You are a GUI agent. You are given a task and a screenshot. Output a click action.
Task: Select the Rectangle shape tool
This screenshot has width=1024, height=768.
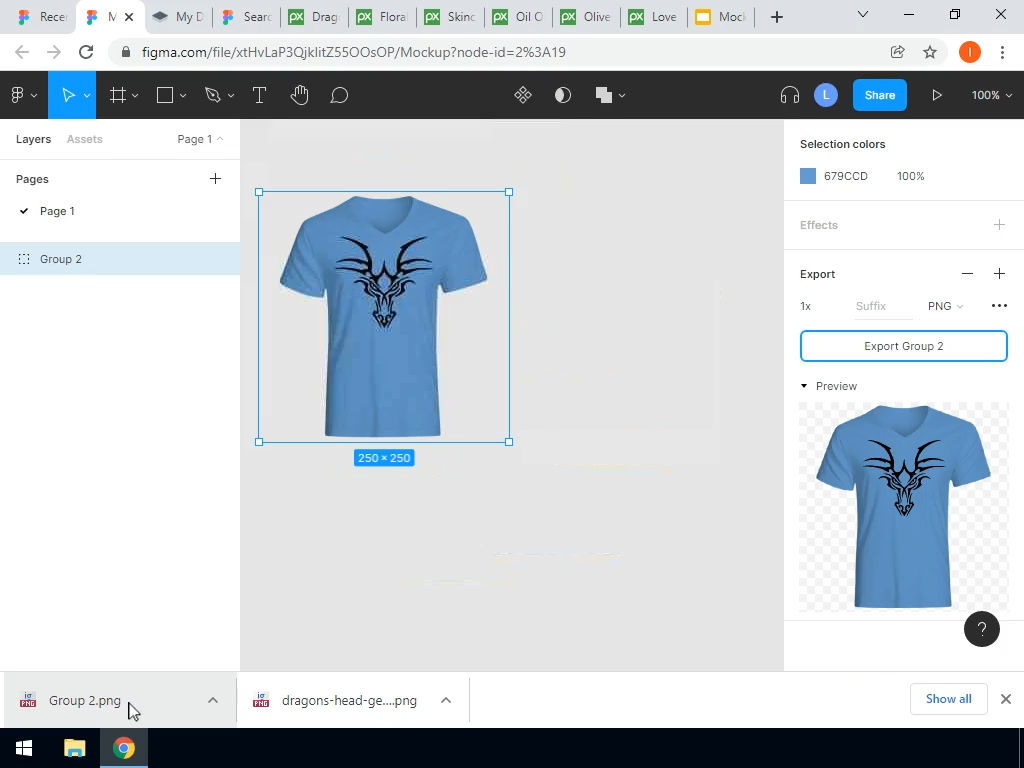click(x=165, y=95)
